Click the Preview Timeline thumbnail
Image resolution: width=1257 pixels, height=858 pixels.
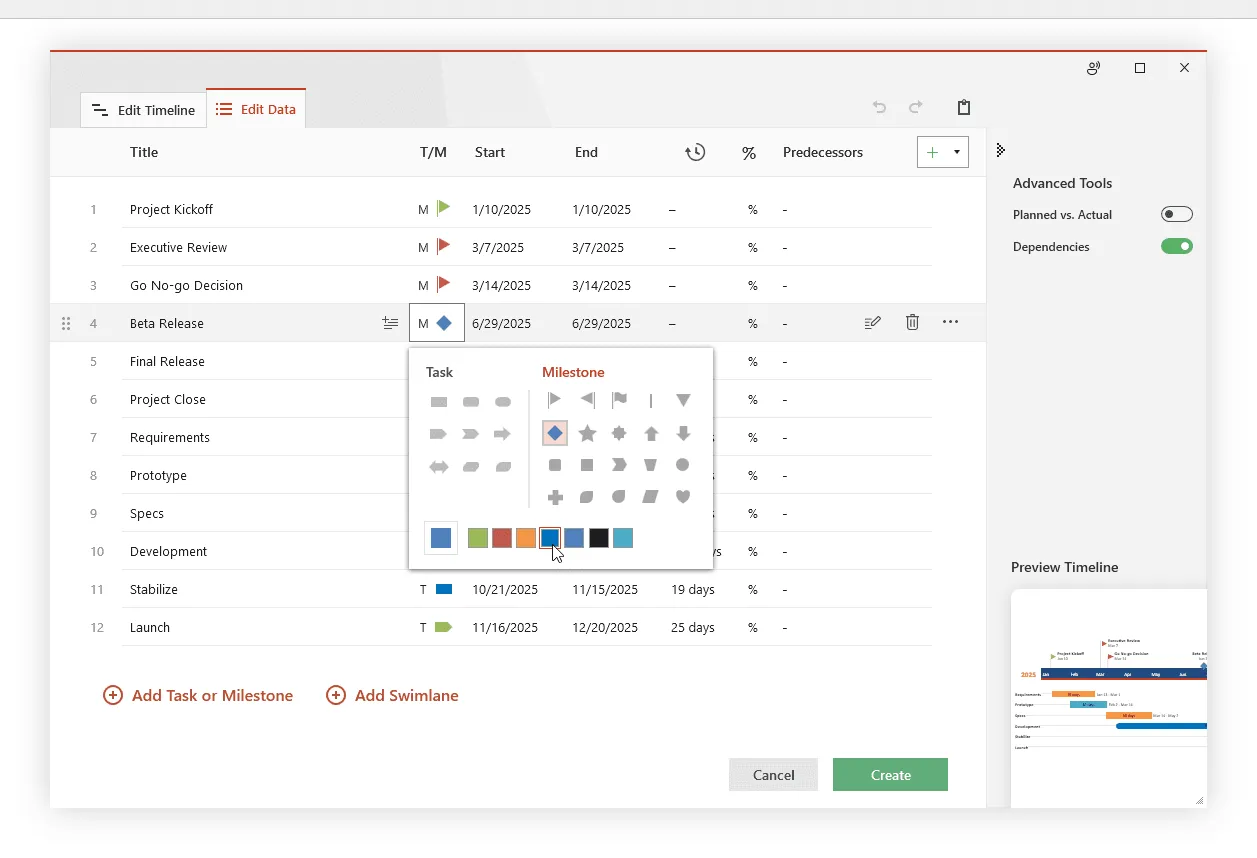[x=1108, y=697]
